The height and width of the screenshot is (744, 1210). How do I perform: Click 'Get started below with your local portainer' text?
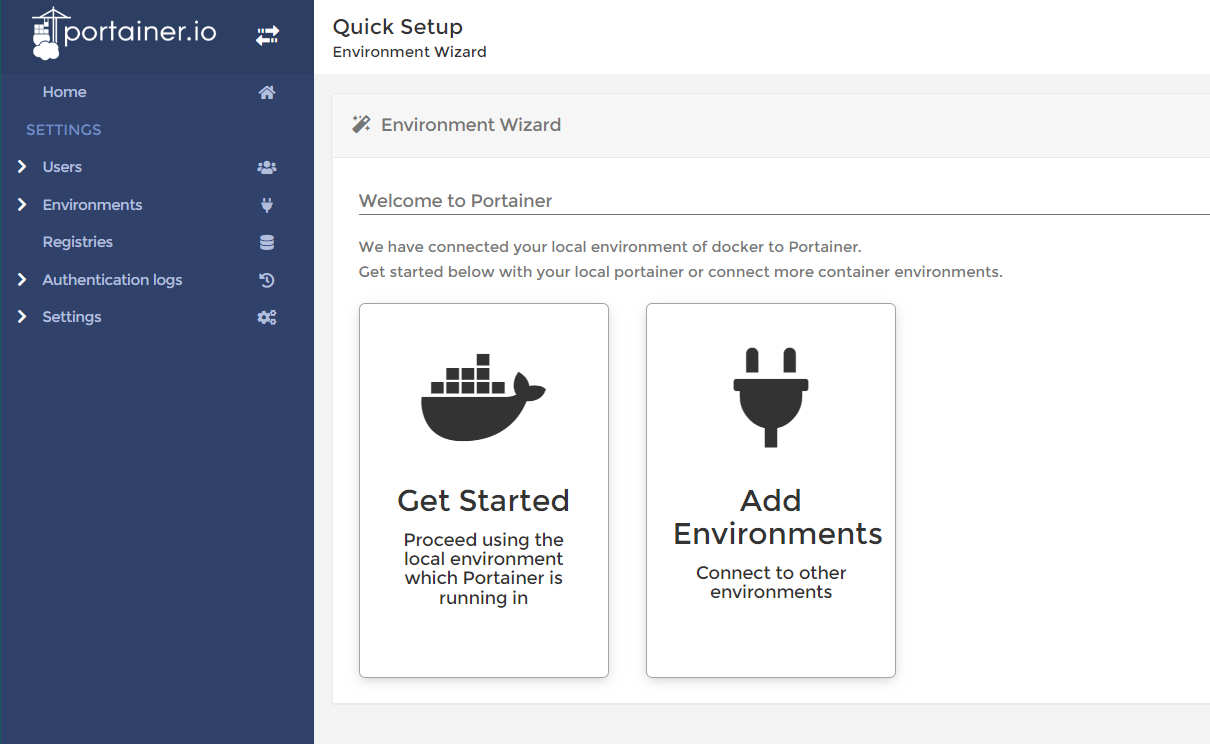pos(681,272)
